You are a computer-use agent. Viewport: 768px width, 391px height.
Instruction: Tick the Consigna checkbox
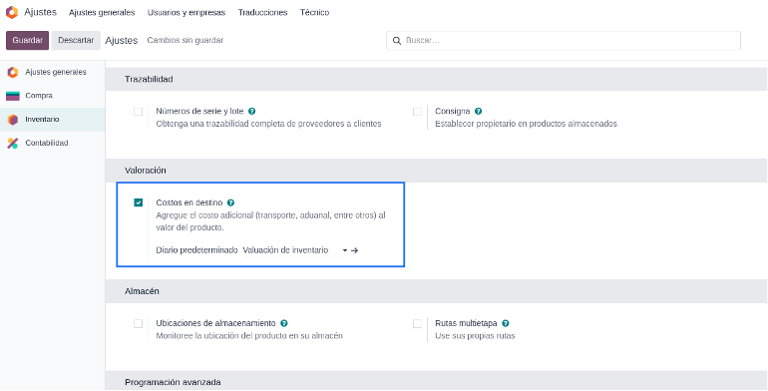[417, 112]
